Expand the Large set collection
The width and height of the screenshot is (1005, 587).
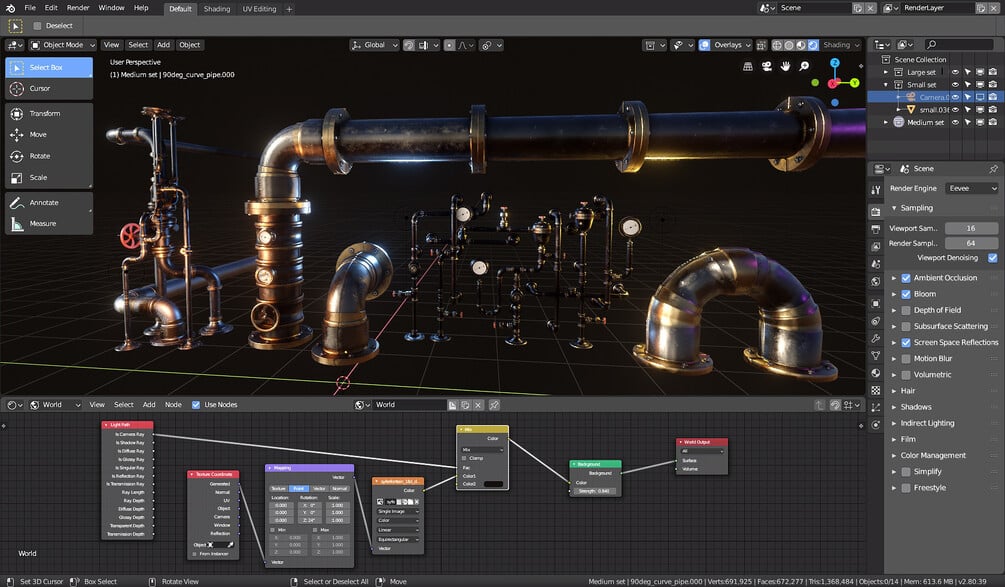(x=886, y=72)
